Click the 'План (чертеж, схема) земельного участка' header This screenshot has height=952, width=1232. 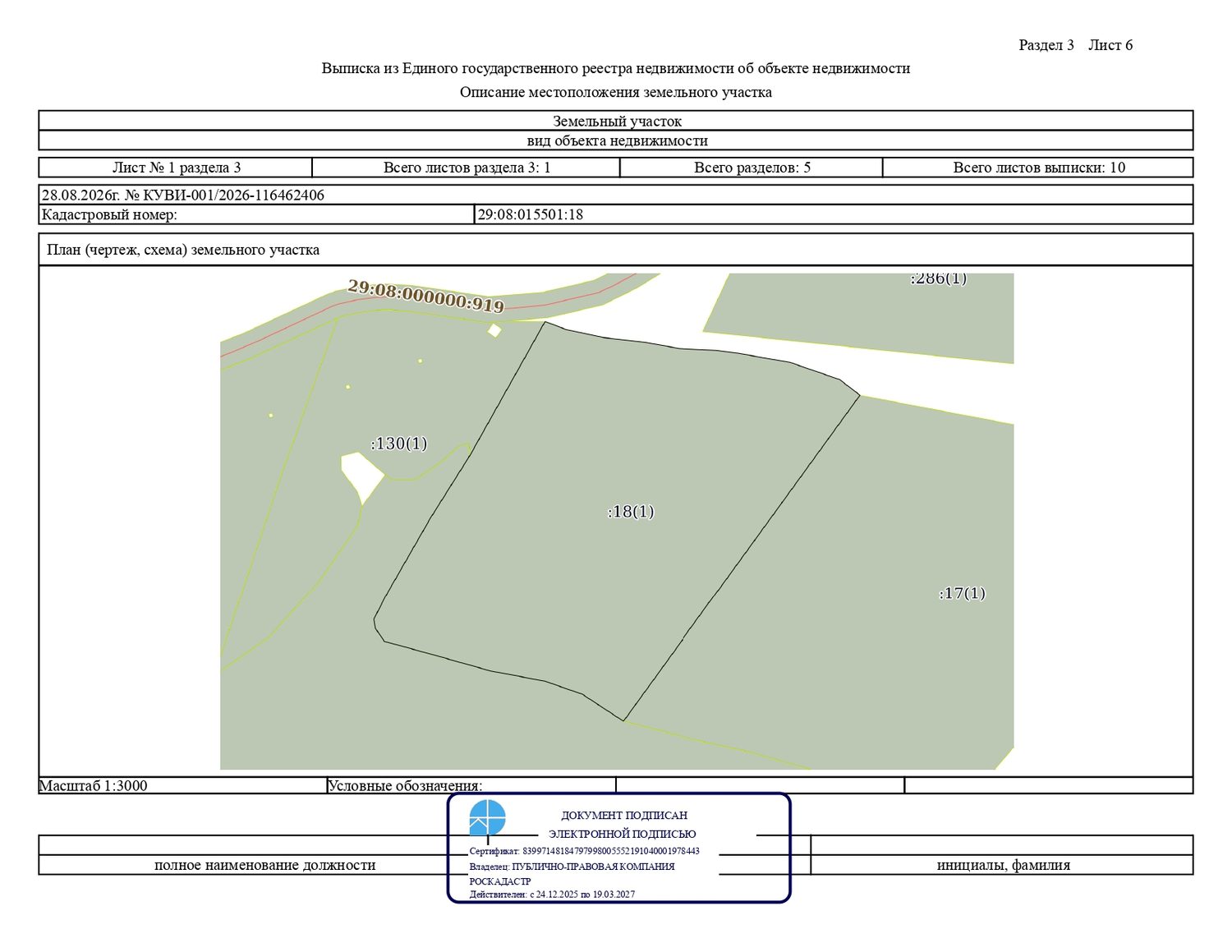pos(616,250)
